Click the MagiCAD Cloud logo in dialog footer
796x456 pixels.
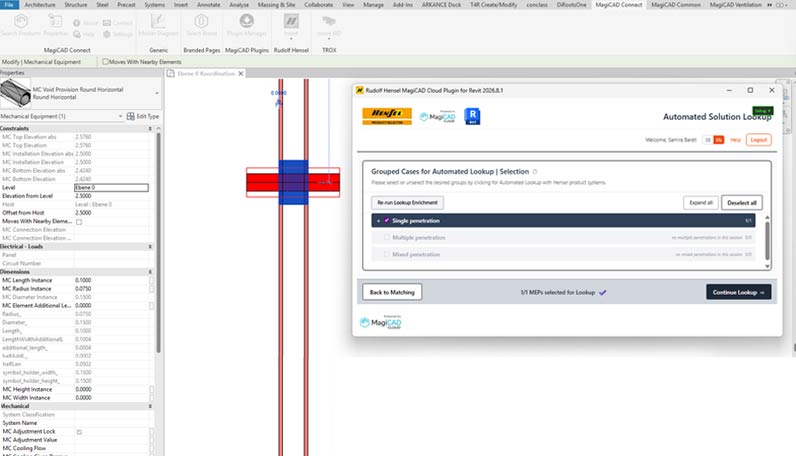coord(381,322)
